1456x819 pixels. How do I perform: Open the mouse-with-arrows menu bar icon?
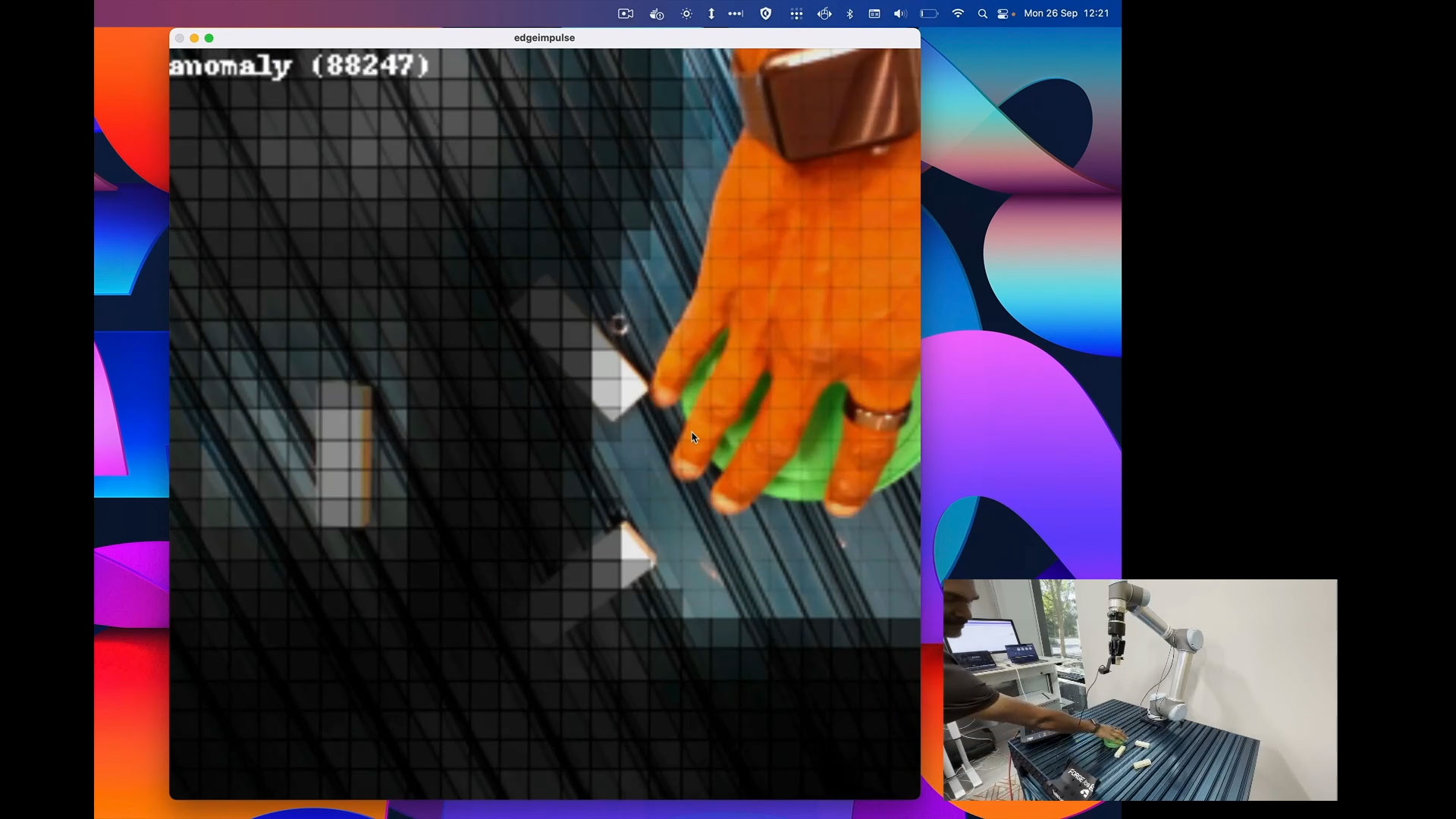[824, 14]
